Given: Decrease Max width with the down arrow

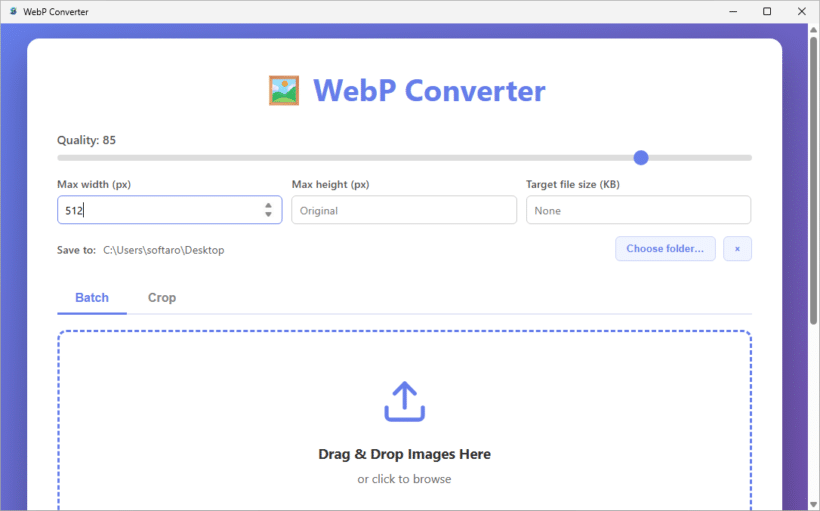Looking at the screenshot, I should pos(268,214).
